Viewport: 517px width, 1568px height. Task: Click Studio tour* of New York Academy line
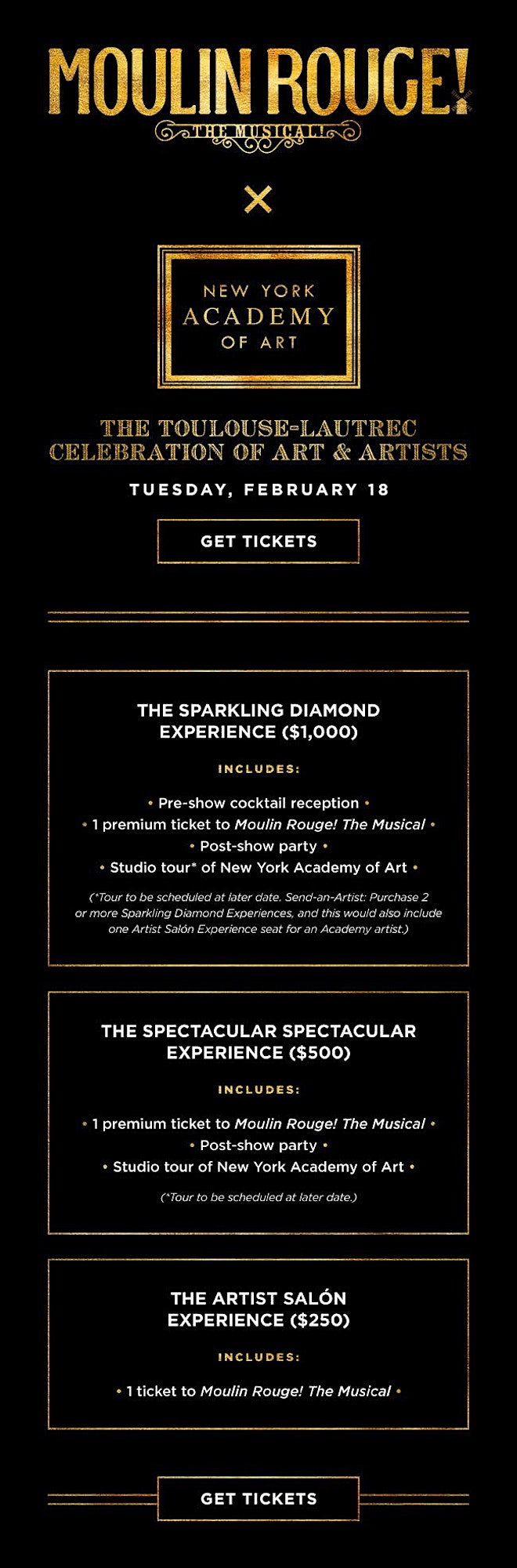[258, 867]
